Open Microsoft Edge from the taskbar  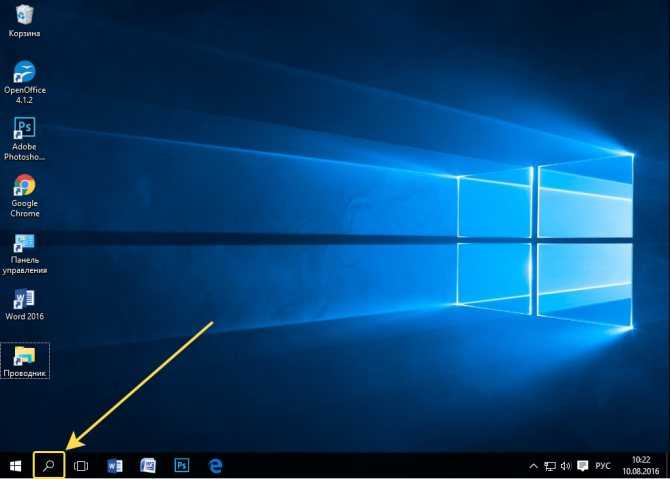[x=215, y=465]
